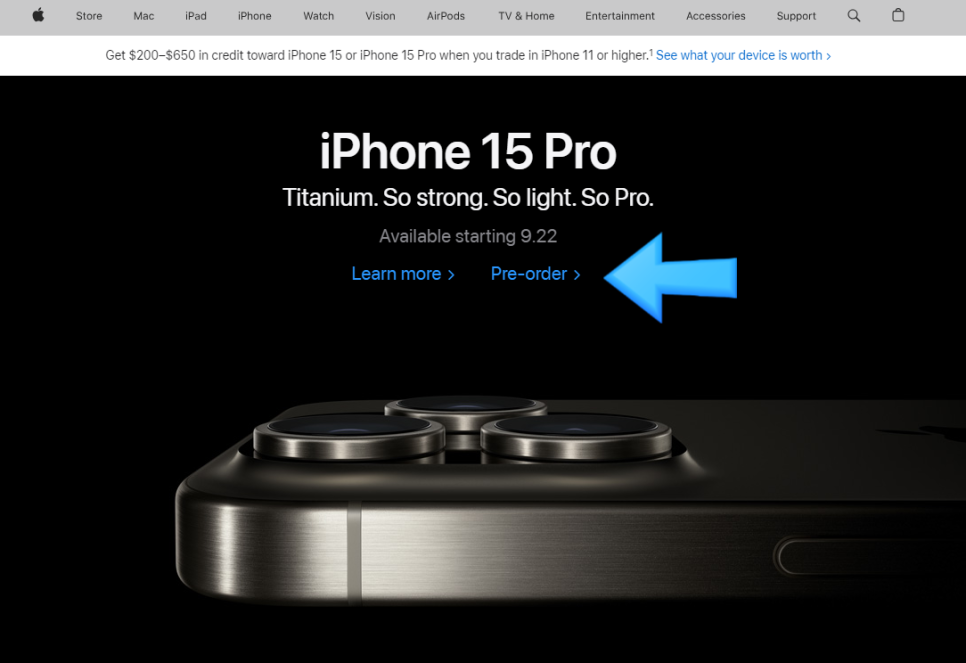Click the Pre-order link

[x=535, y=274]
